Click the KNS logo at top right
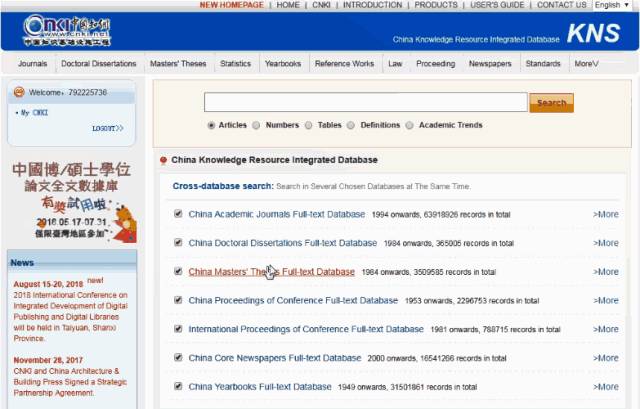 (x=593, y=32)
